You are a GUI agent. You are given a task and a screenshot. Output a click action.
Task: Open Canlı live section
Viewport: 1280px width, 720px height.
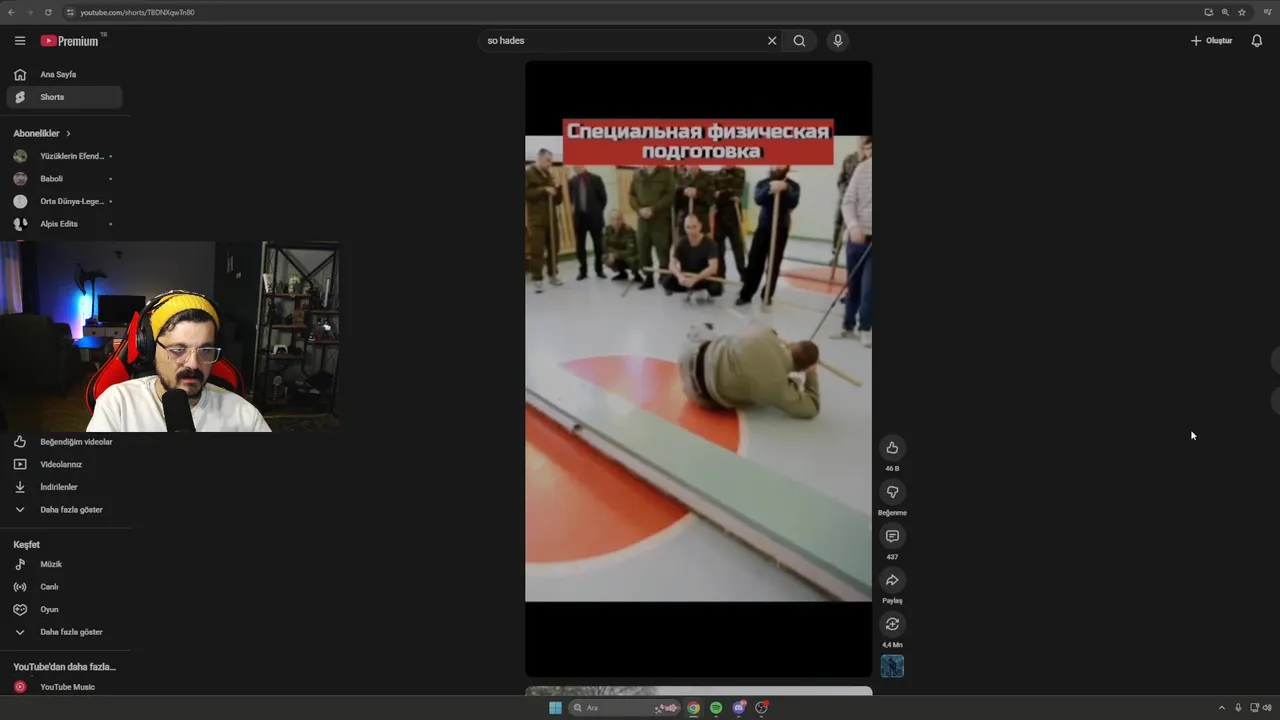click(64, 587)
